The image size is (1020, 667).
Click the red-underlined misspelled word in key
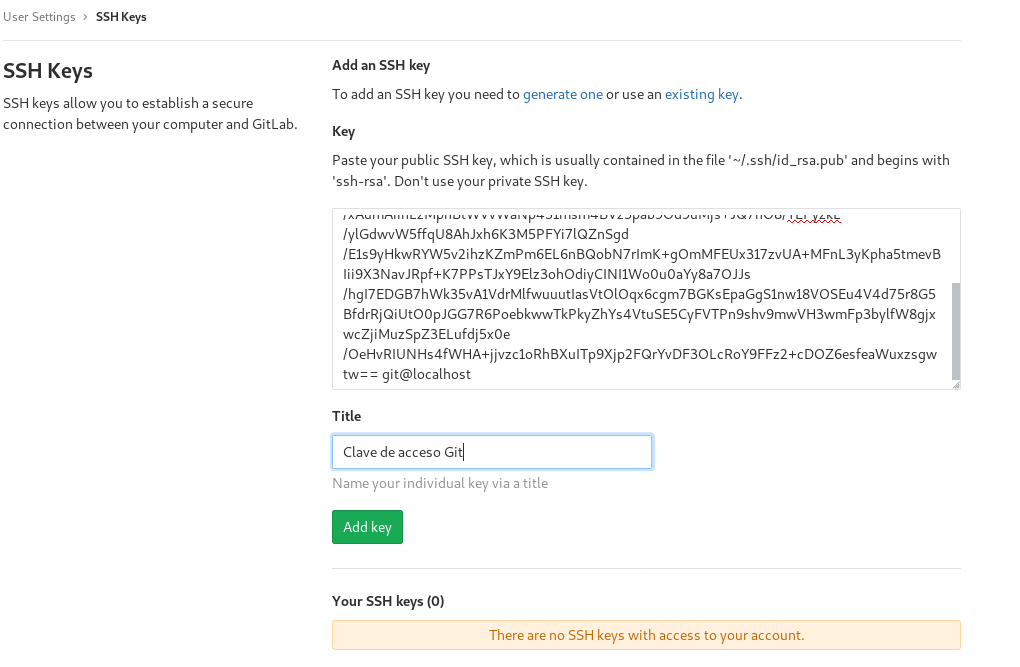pyautogui.click(x=813, y=216)
